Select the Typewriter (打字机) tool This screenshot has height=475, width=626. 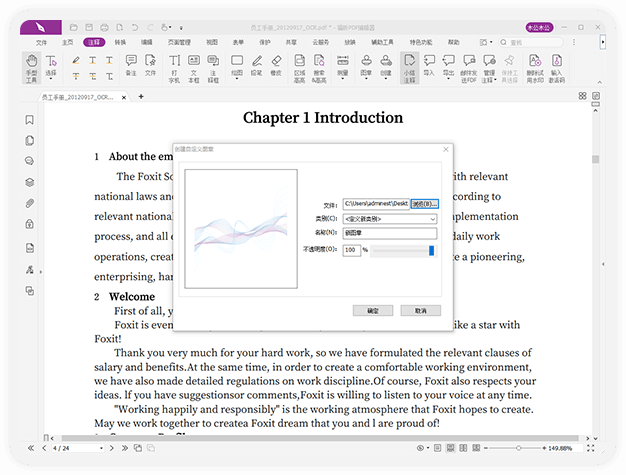174,68
